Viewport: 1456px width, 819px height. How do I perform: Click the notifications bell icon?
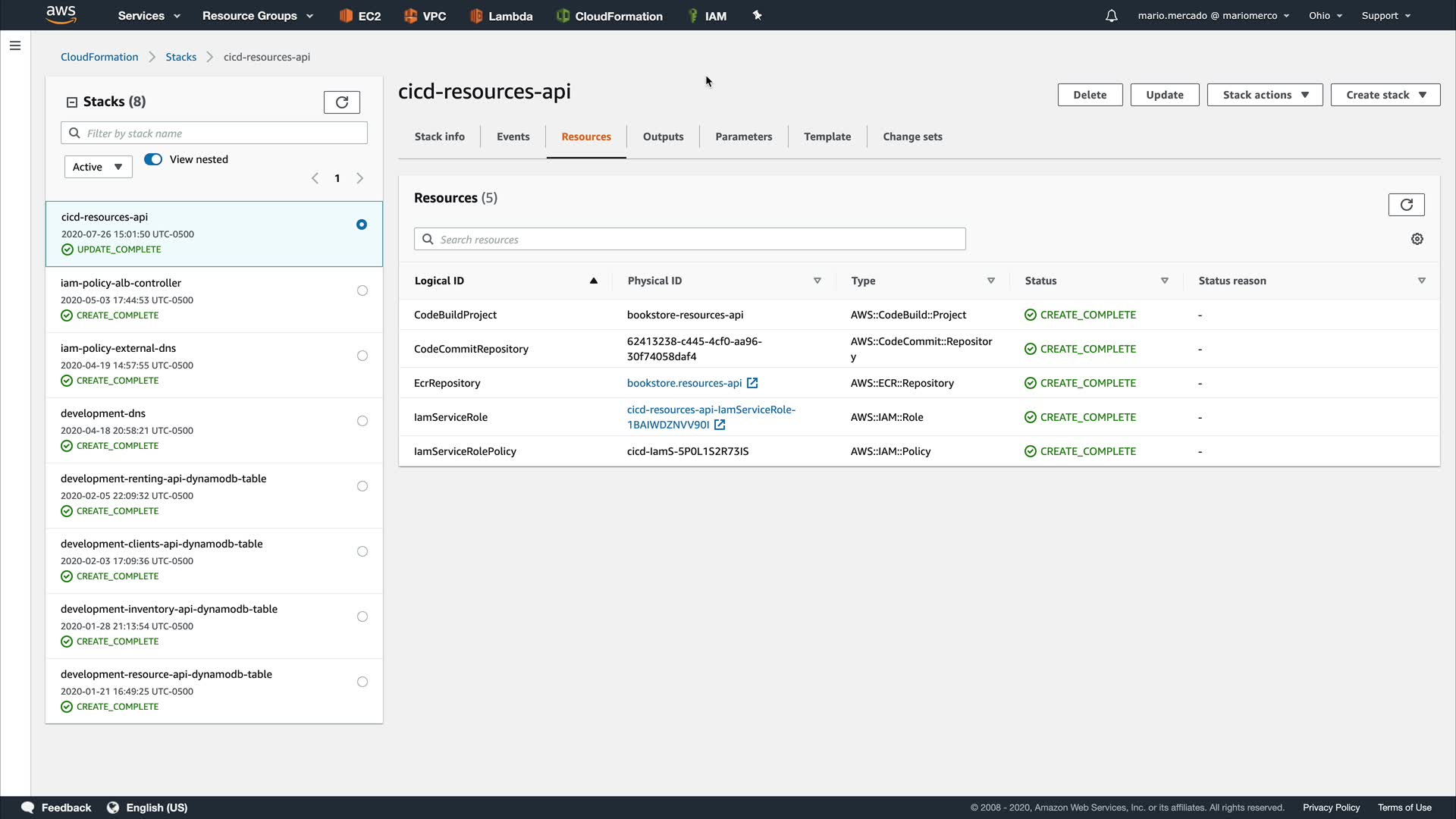[1111, 16]
